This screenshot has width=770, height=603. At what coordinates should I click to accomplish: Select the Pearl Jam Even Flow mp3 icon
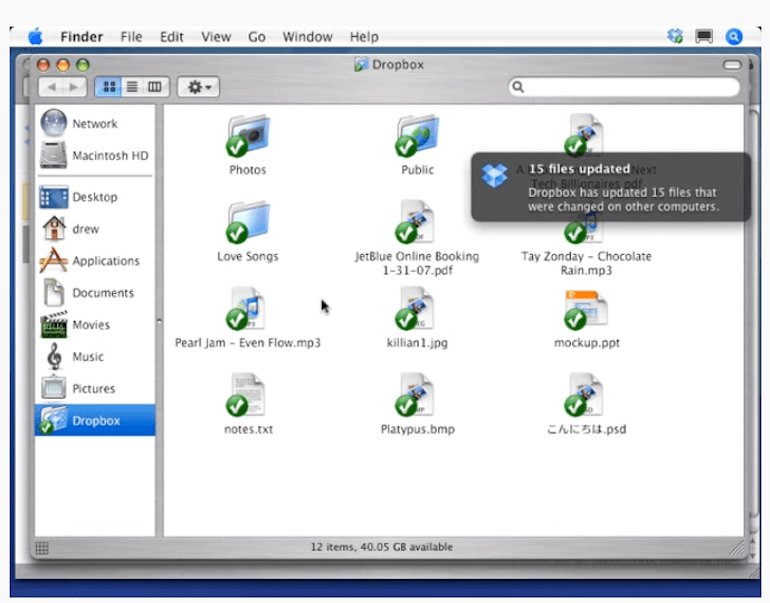click(246, 309)
